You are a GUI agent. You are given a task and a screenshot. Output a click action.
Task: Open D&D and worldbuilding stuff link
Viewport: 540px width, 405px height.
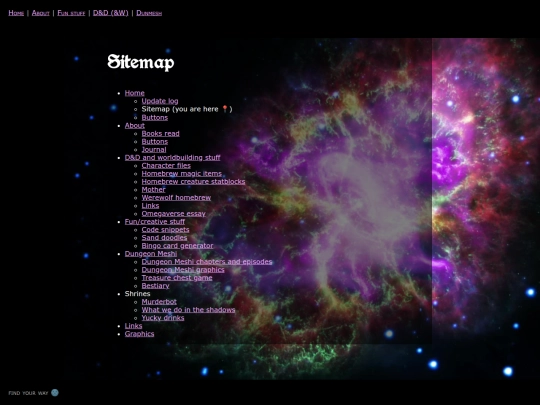pyautogui.click(x=173, y=157)
